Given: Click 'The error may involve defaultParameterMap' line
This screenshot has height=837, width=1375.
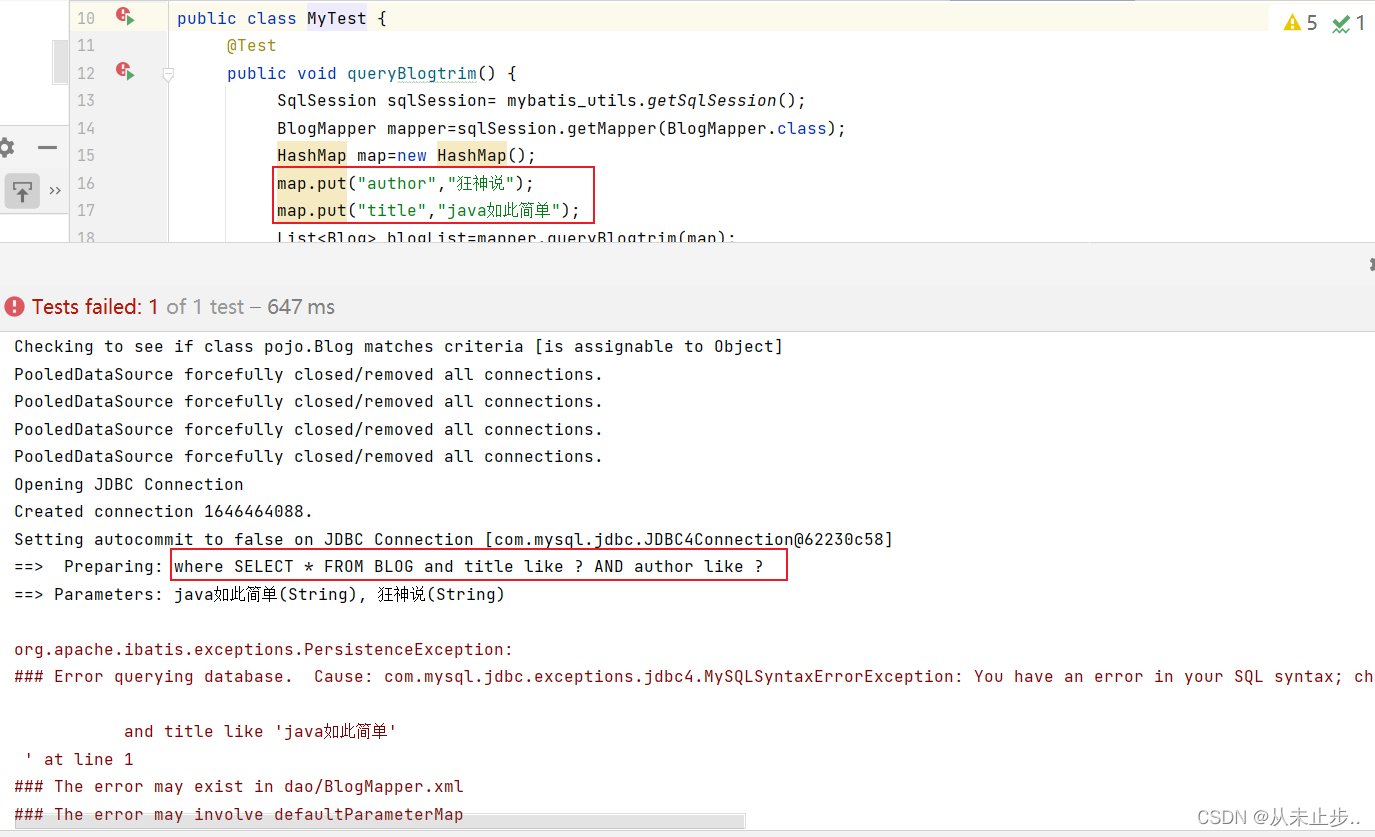Looking at the screenshot, I should pos(239,814).
